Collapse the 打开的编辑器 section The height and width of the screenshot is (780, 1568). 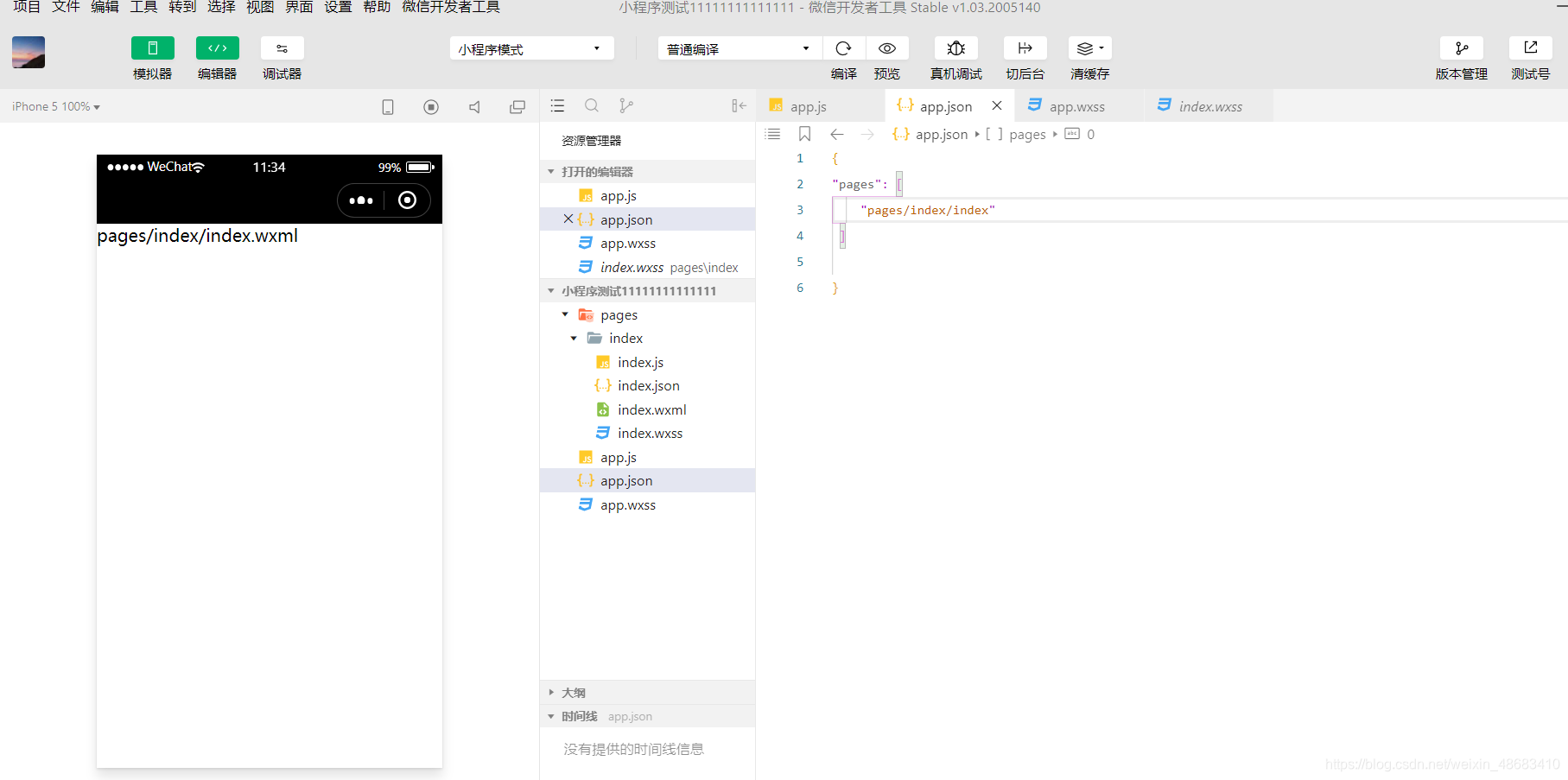(648, 171)
